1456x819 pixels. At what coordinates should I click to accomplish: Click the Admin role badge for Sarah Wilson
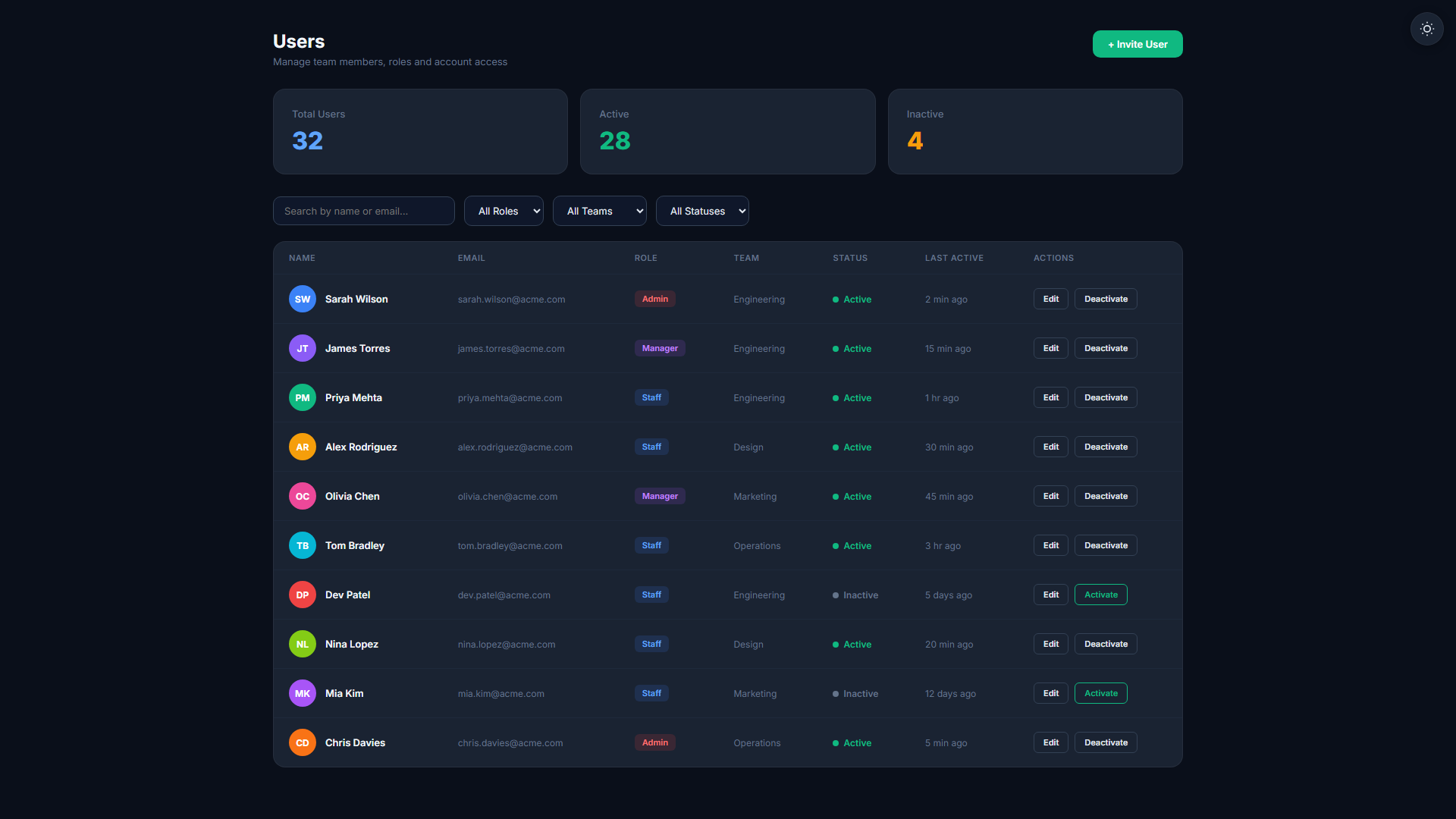pos(655,299)
